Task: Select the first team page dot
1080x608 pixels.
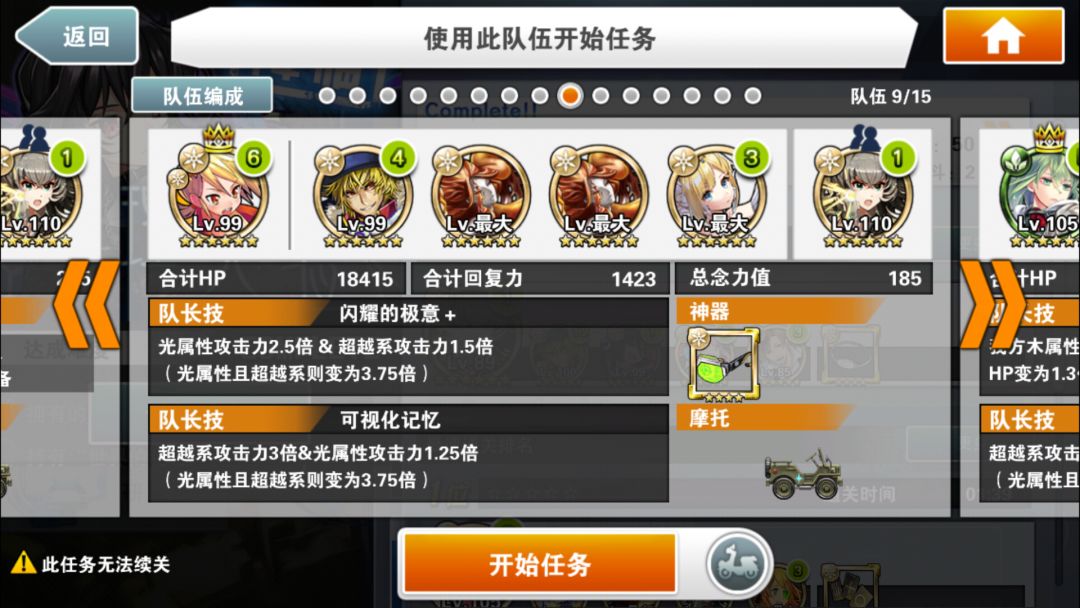Action: (x=327, y=96)
